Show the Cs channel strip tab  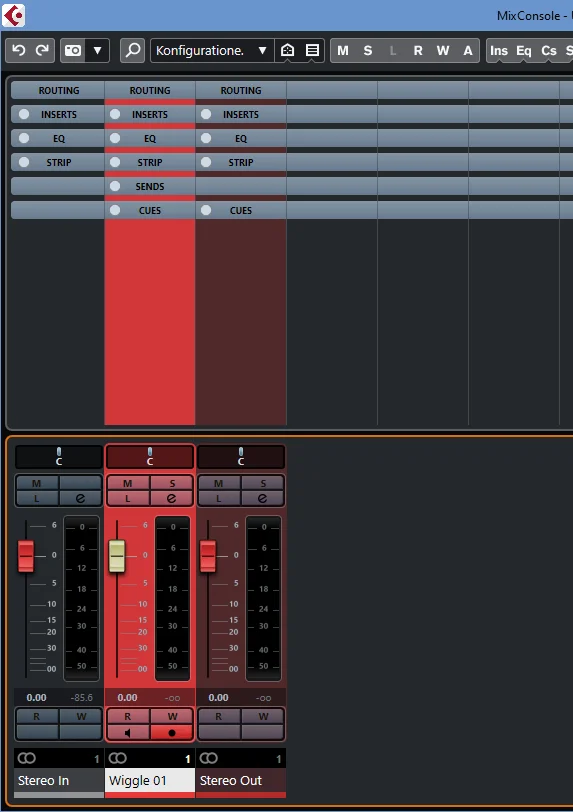click(549, 50)
